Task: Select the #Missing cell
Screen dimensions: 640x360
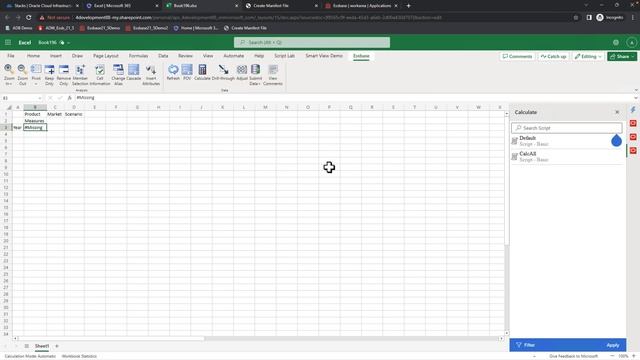Action: coord(35,128)
